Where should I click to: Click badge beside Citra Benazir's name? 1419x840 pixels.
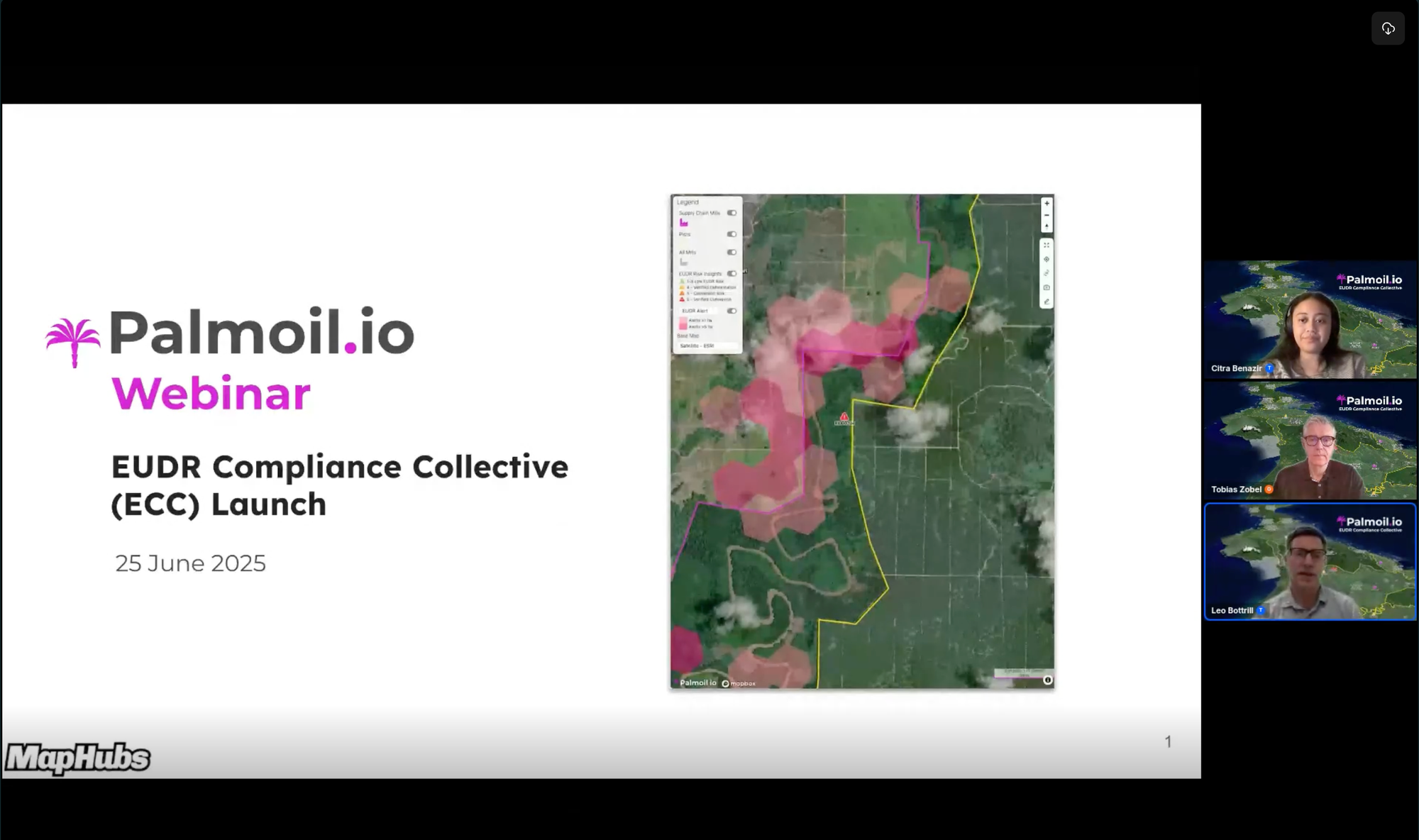pyautogui.click(x=1269, y=368)
